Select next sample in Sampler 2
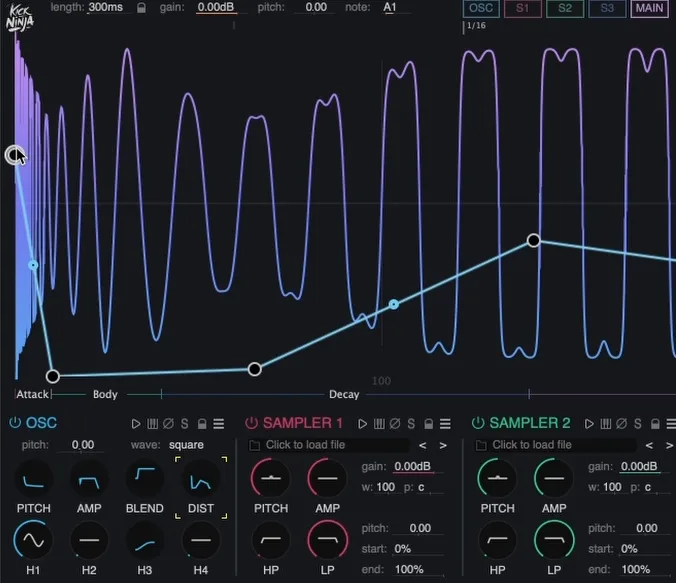The width and height of the screenshot is (676, 583). click(669, 445)
